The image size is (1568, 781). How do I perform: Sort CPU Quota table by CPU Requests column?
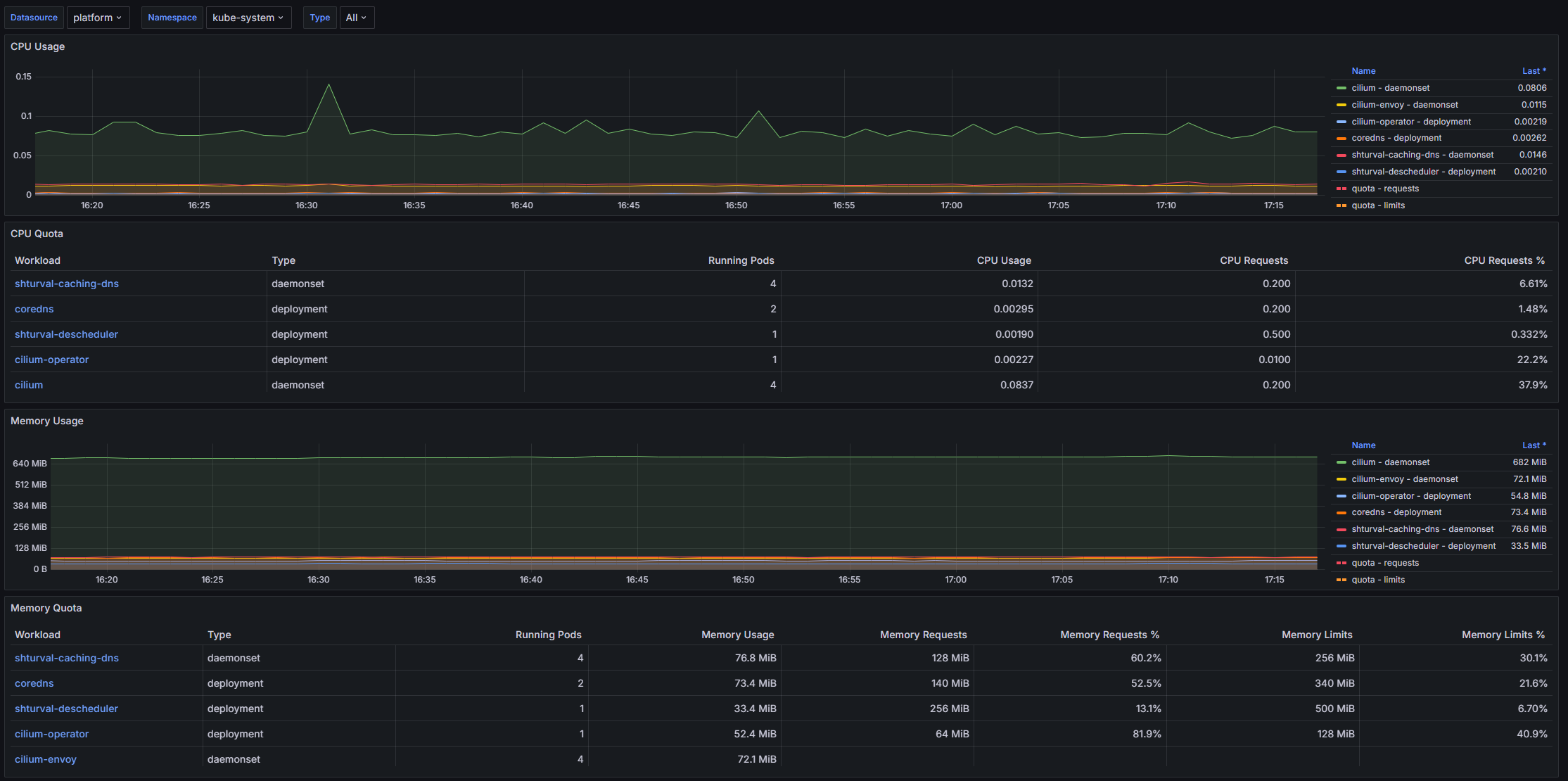click(x=1254, y=260)
